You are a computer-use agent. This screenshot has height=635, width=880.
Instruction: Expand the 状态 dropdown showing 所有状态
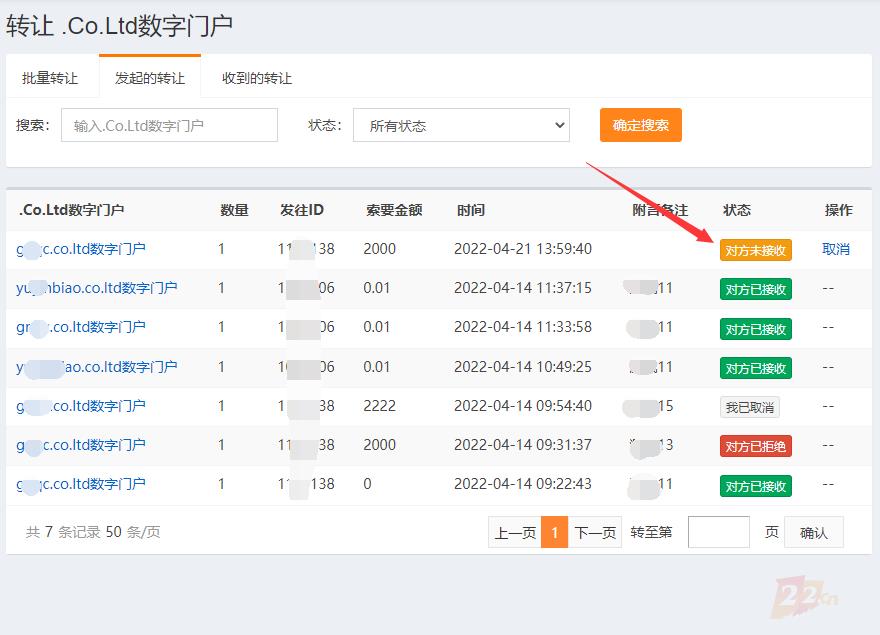pyautogui.click(x=461, y=125)
